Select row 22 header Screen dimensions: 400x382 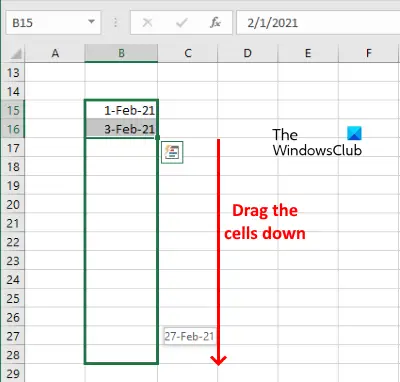coord(13,242)
